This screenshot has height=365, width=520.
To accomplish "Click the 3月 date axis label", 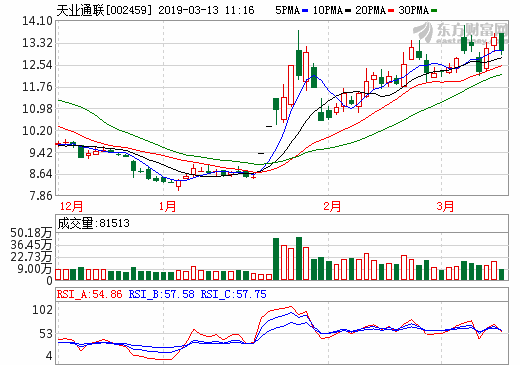I will tap(445, 206).
